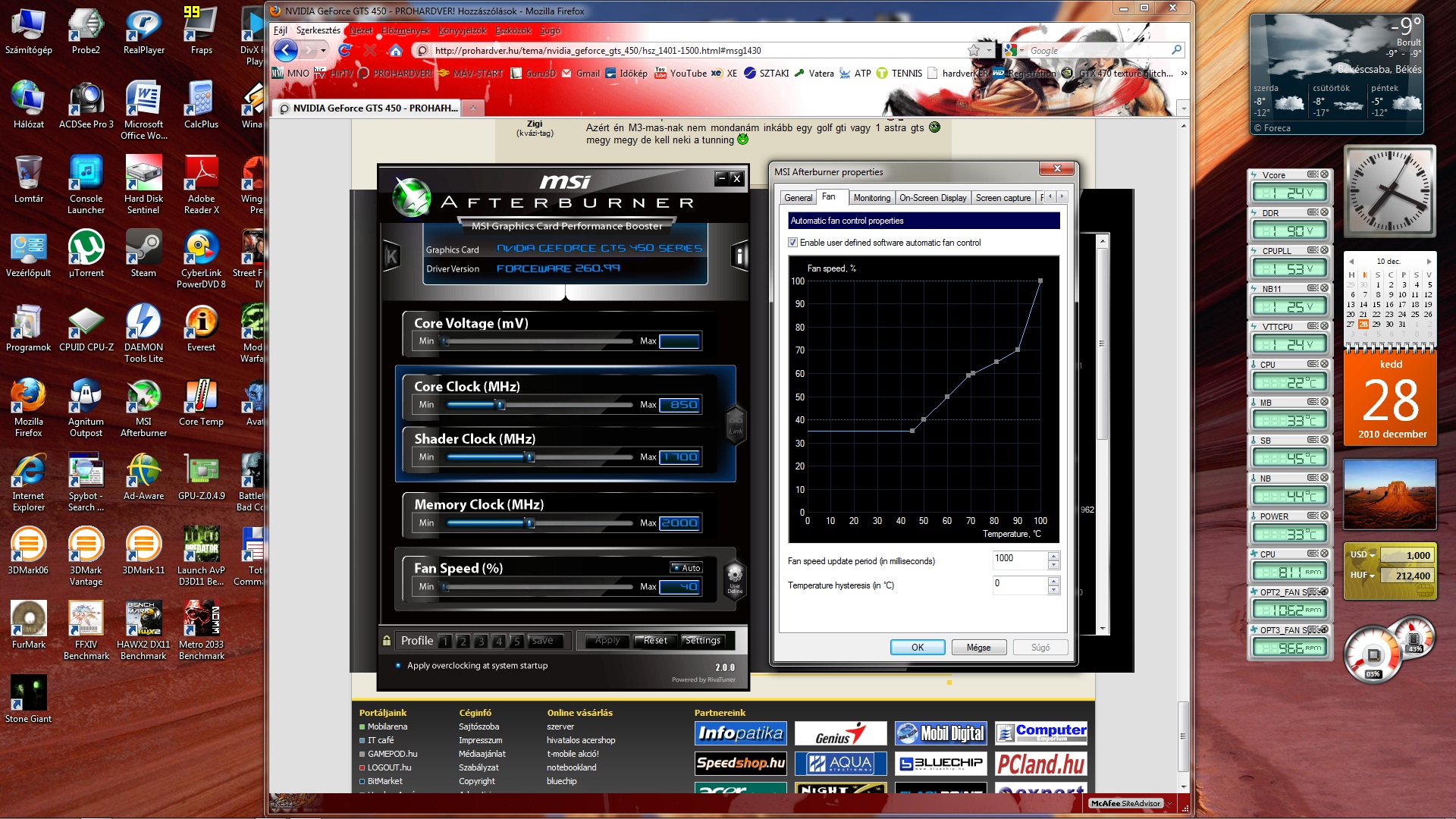Screen dimensions: 1456x819
Task: Launch CPUID CPU-Z from desktop
Action: click(x=86, y=328)
